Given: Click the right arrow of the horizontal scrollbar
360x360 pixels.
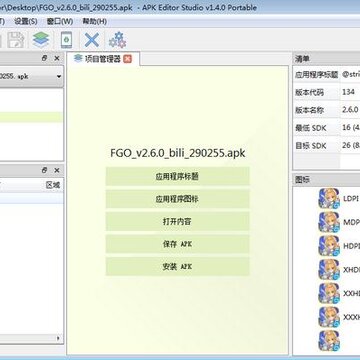Looking at the screenshot, I should tap(59, 338).
